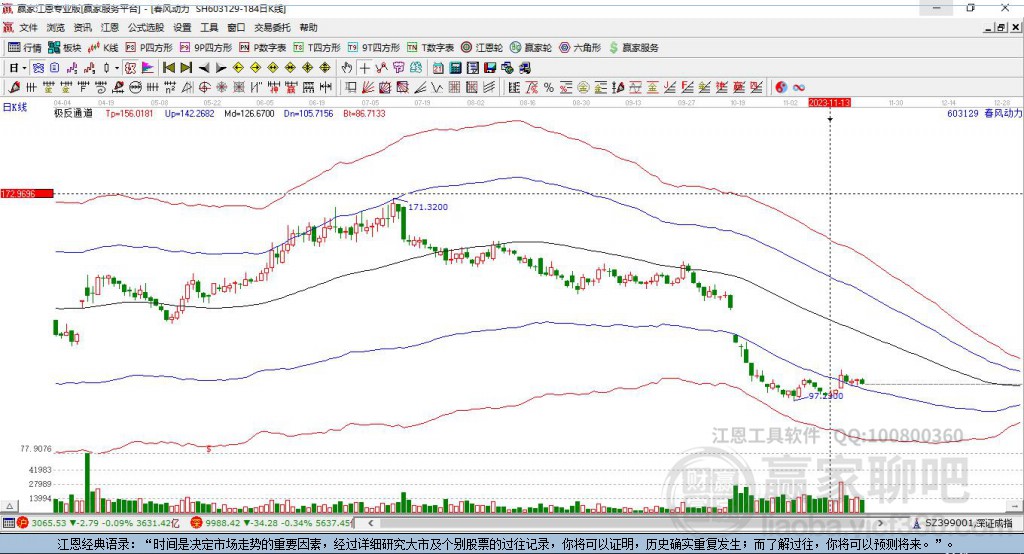Open the 六角形 hexagon tool
This screenshot has height=554, width=1024.
coord(580,48)
